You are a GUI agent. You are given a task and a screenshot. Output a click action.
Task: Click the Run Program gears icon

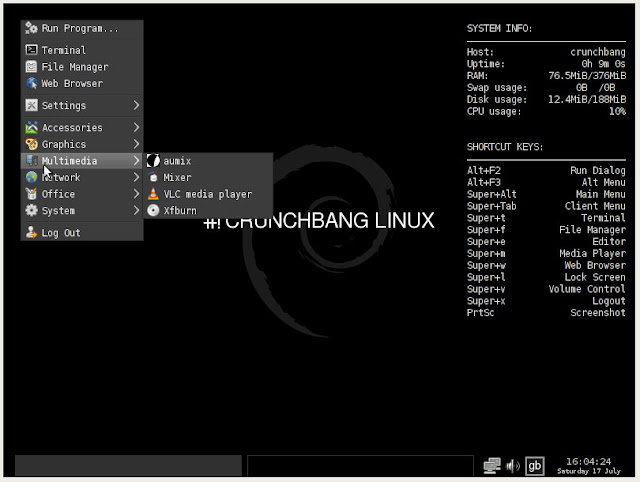(x=31, y=28)
